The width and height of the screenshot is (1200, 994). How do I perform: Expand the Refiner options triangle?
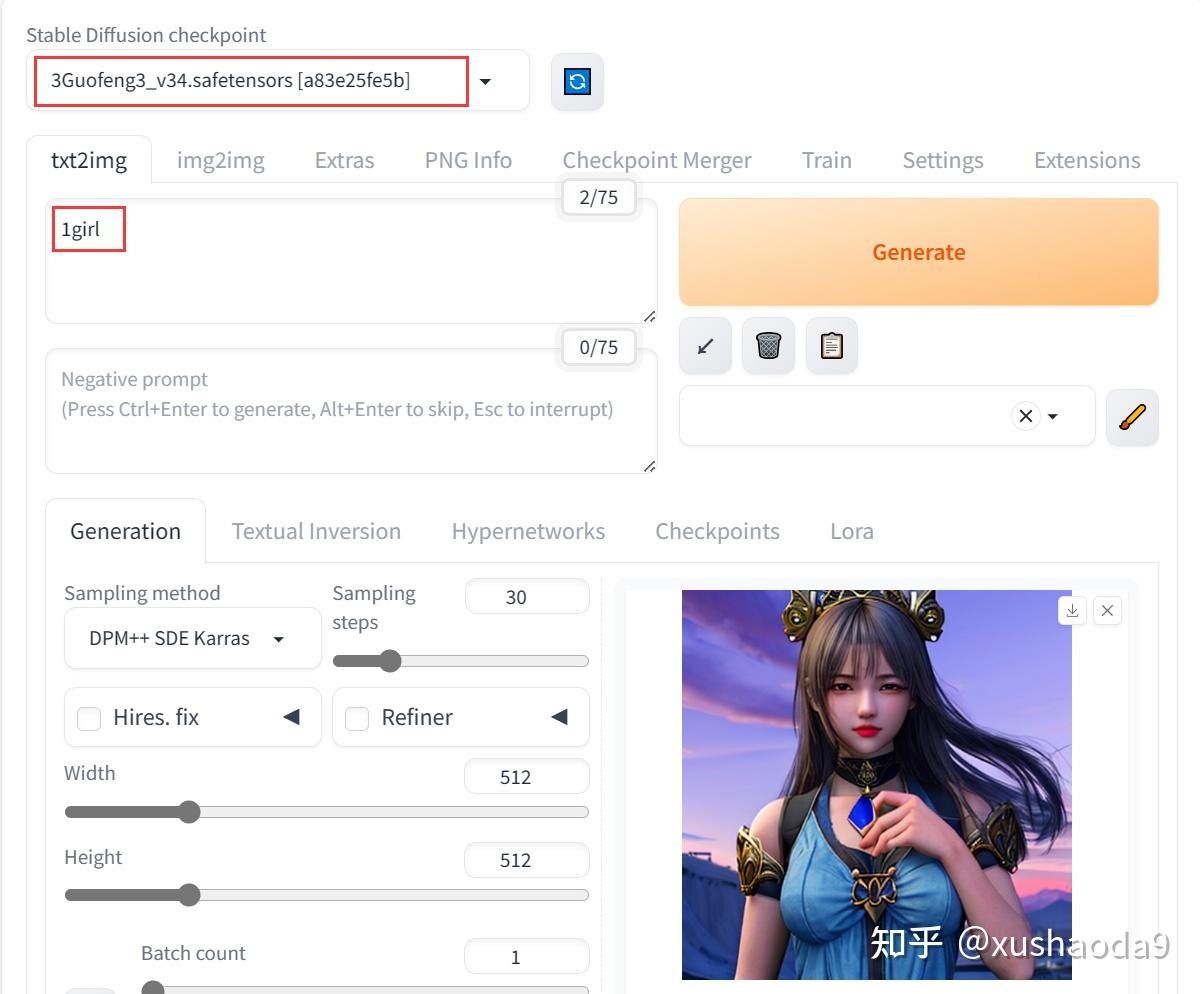[x=559, y=717]
